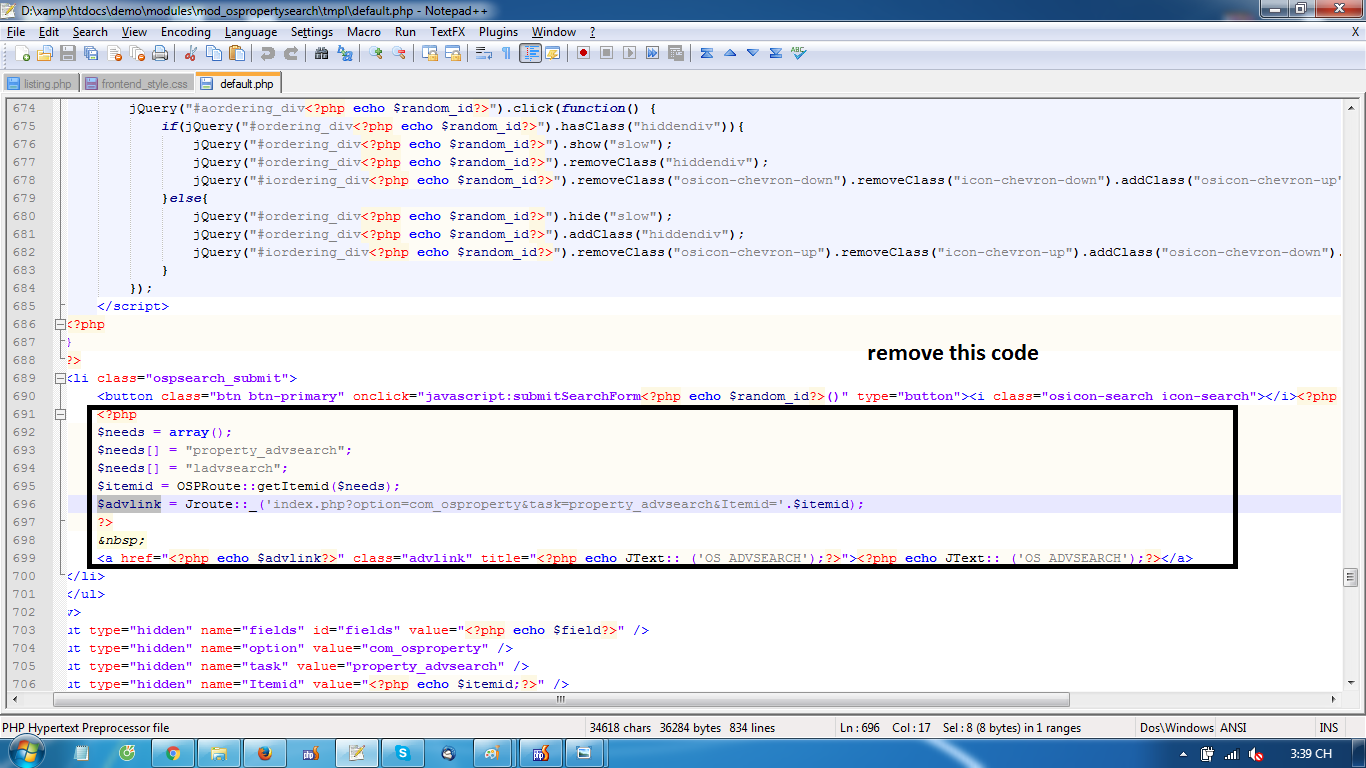This screenshot has height=768, width=1366.
Task: Toggle Show All Characters pilcrow icon
Action: pyautogui.click(x=507, y=53)
